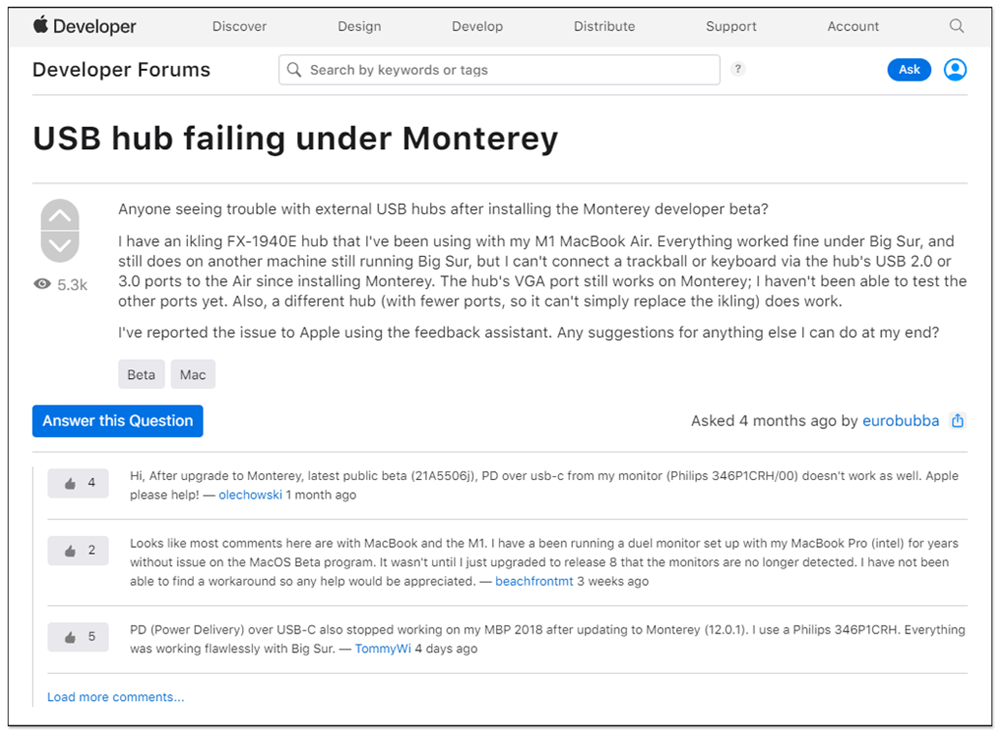Expand Load more comments

pyautogui.click(x=115, y=697)
